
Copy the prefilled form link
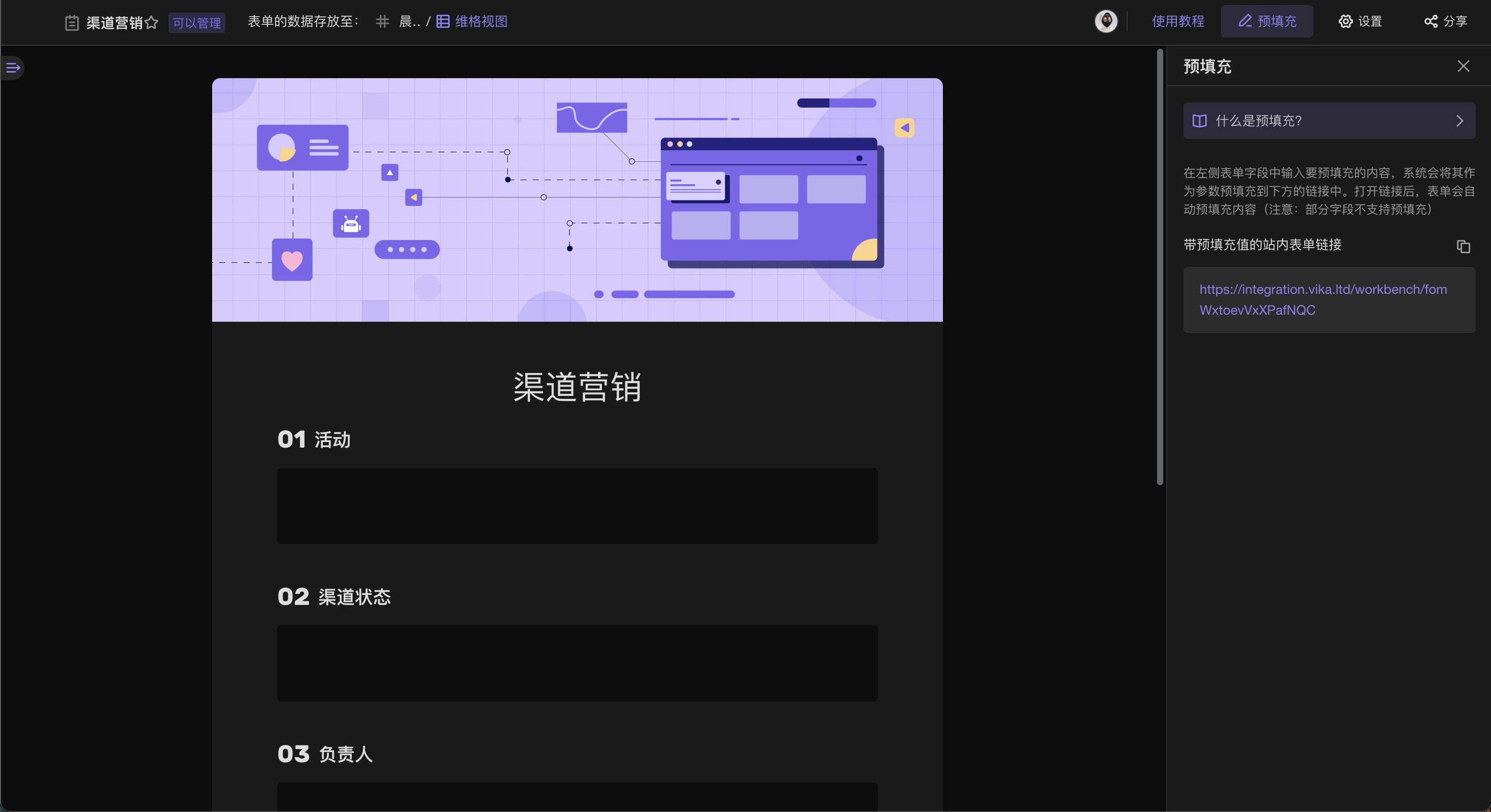point(1463,246)
